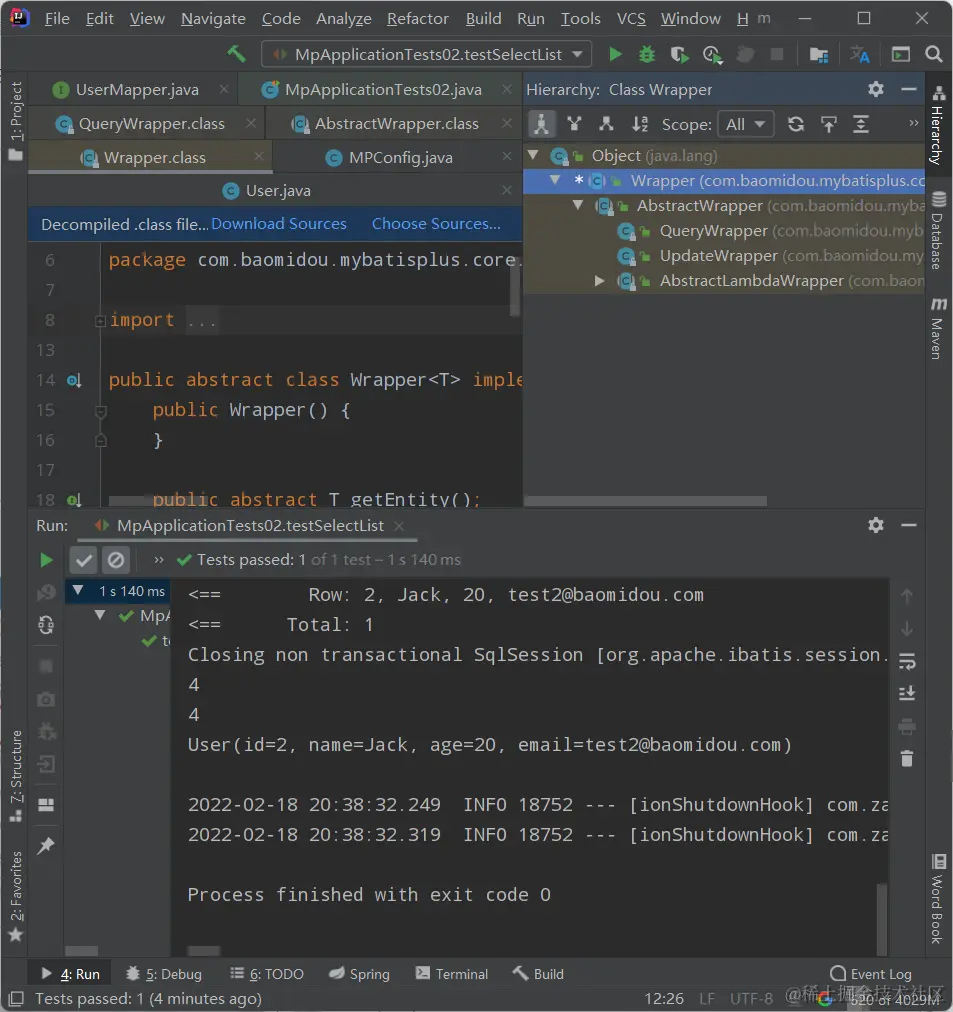Screen dimensions: 953x1012
Task: Select QueryWrapper in the Hierarchy tree
Action: click(x=713, y=231)
